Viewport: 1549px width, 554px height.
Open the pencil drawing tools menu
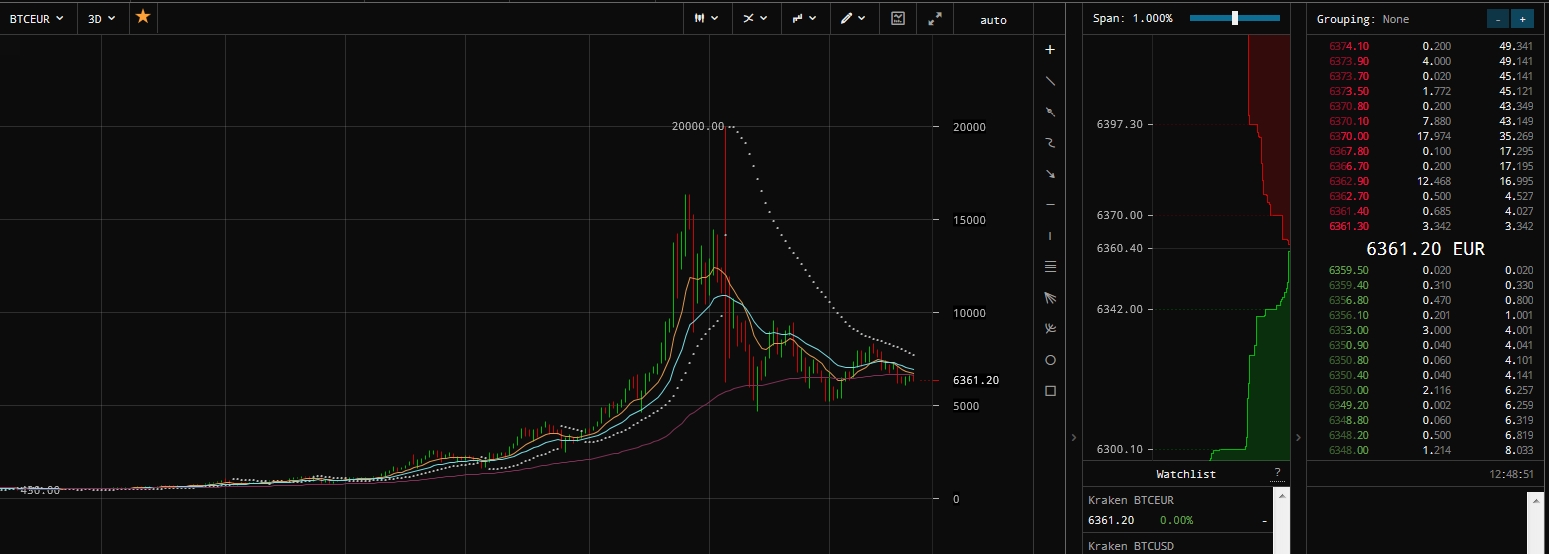pyautogui.click(x=853, y=18)
